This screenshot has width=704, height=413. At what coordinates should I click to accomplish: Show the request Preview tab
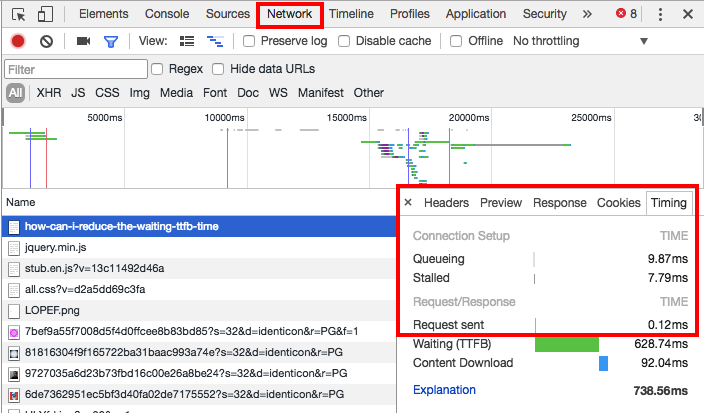(501, 203)
